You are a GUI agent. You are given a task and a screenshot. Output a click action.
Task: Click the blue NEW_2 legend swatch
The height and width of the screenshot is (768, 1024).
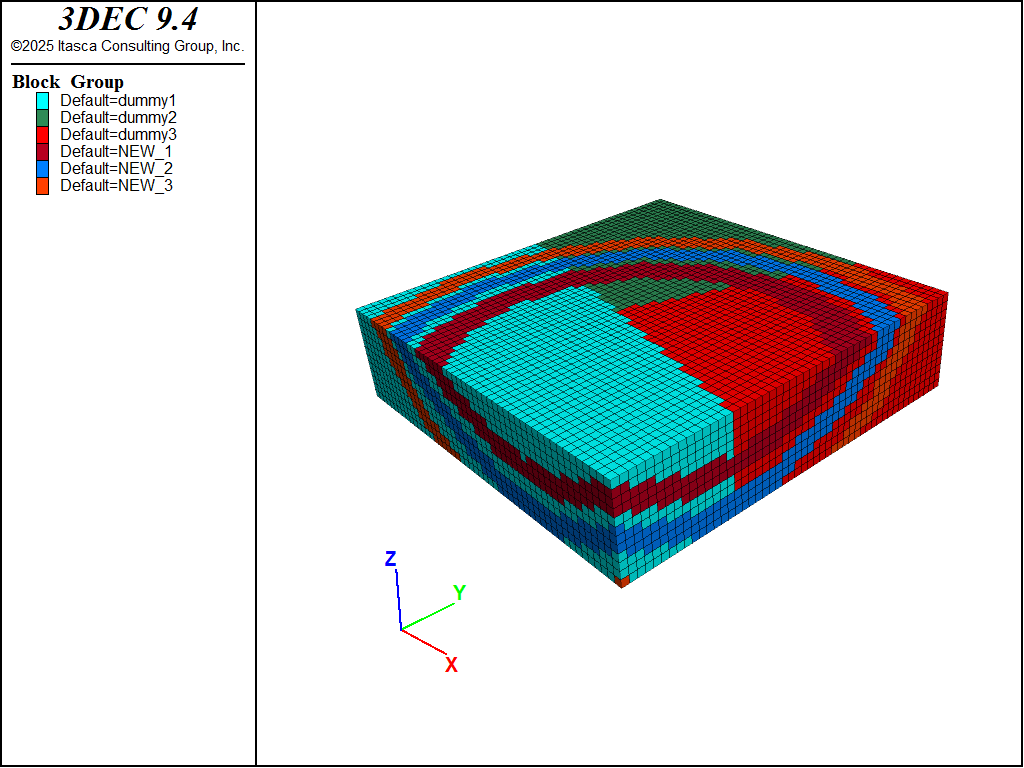click(42, 168)
